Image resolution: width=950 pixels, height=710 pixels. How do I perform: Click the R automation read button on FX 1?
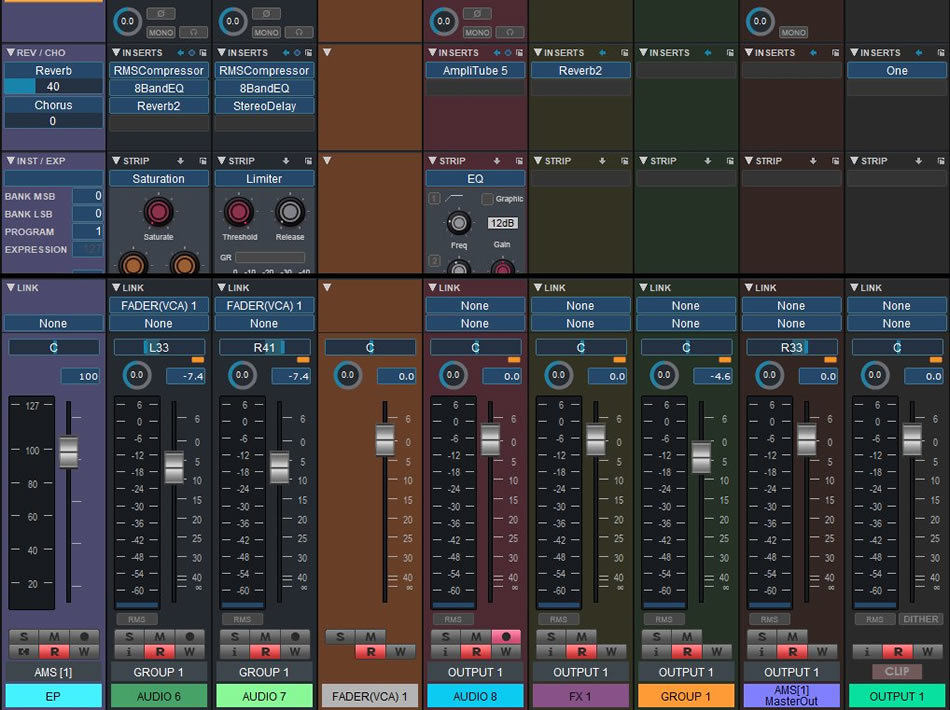580,652
